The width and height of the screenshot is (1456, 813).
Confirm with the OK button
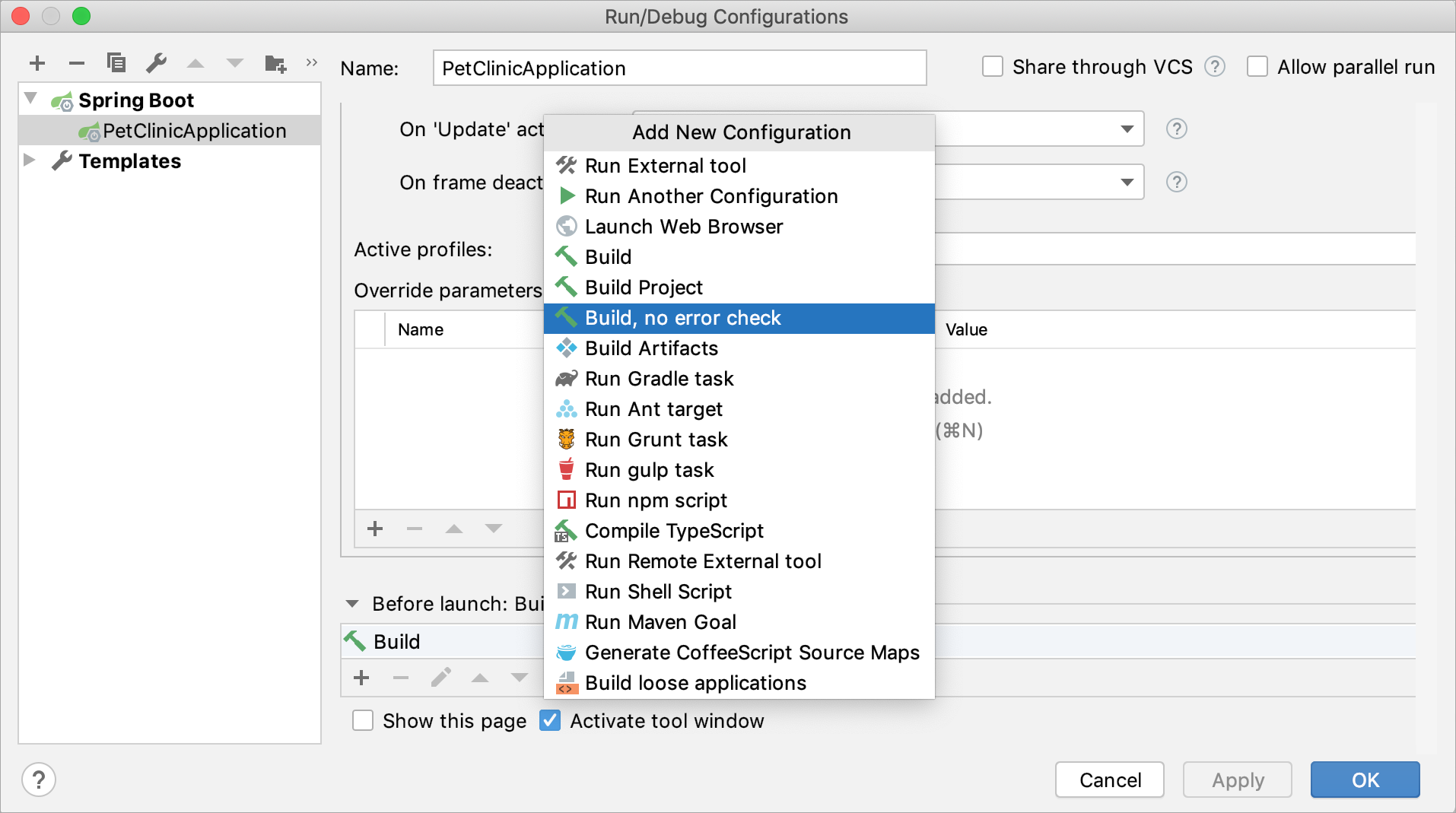pyautogui.click(x=1365, y=780)
